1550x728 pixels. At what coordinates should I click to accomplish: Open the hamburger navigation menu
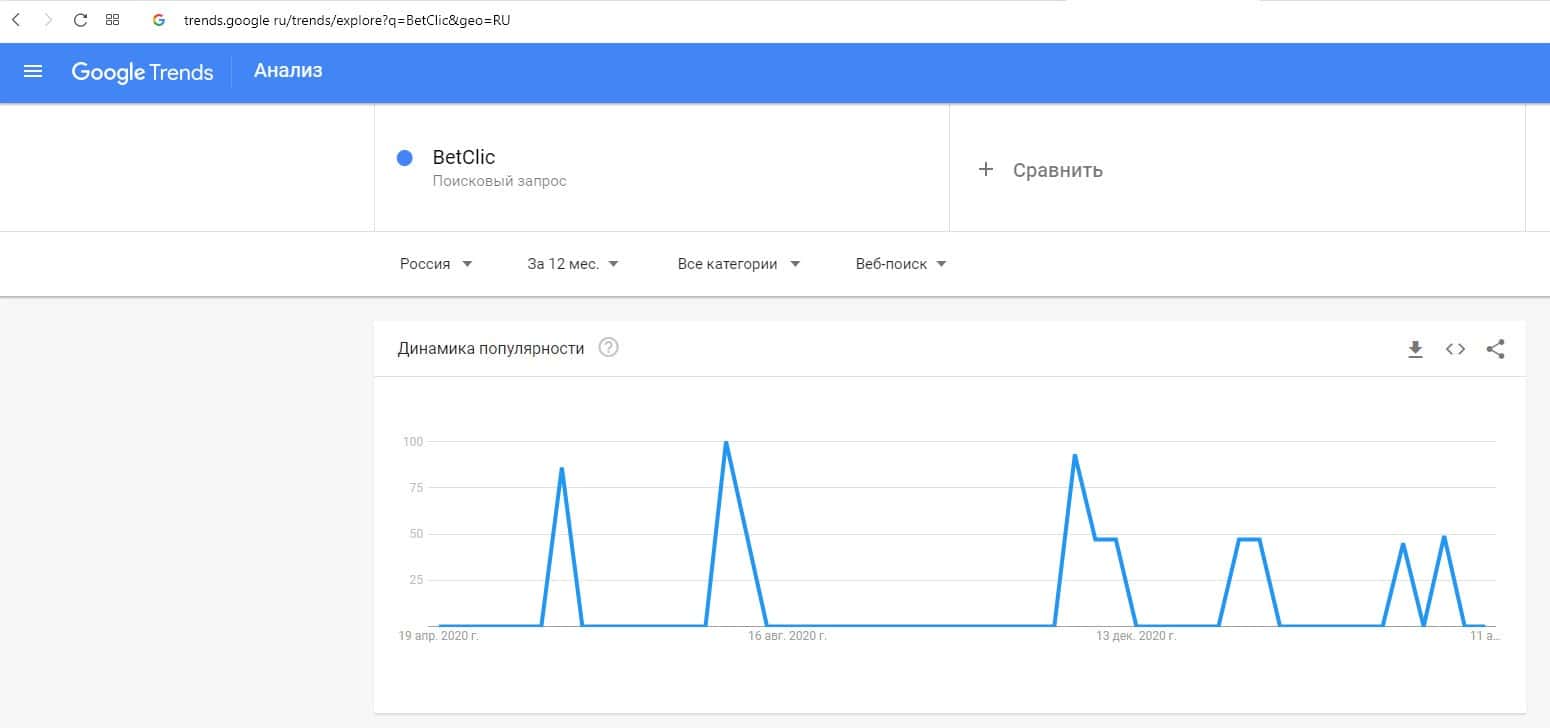point(33,72)
